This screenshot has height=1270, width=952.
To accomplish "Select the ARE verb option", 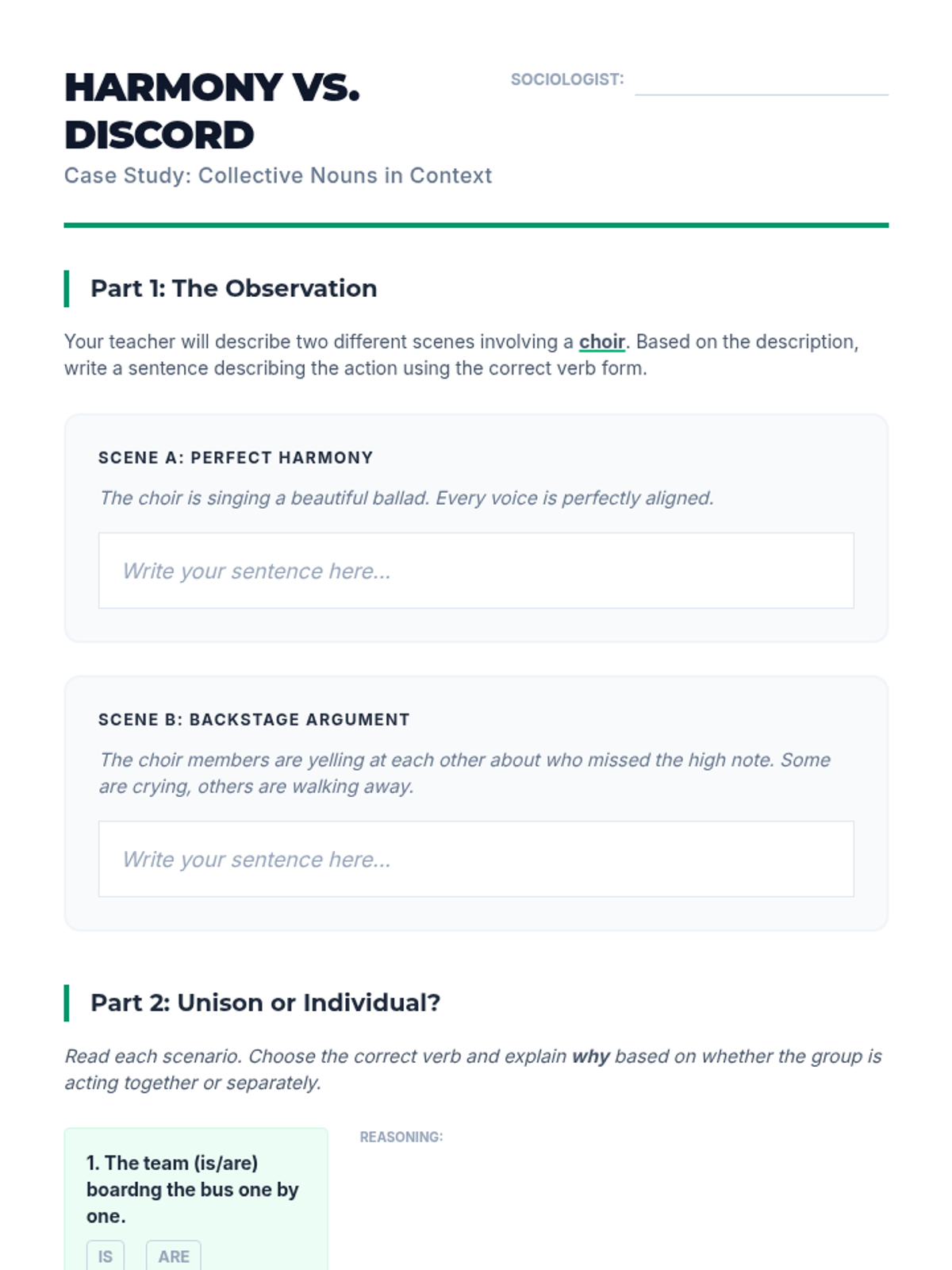I will 174,1256.
